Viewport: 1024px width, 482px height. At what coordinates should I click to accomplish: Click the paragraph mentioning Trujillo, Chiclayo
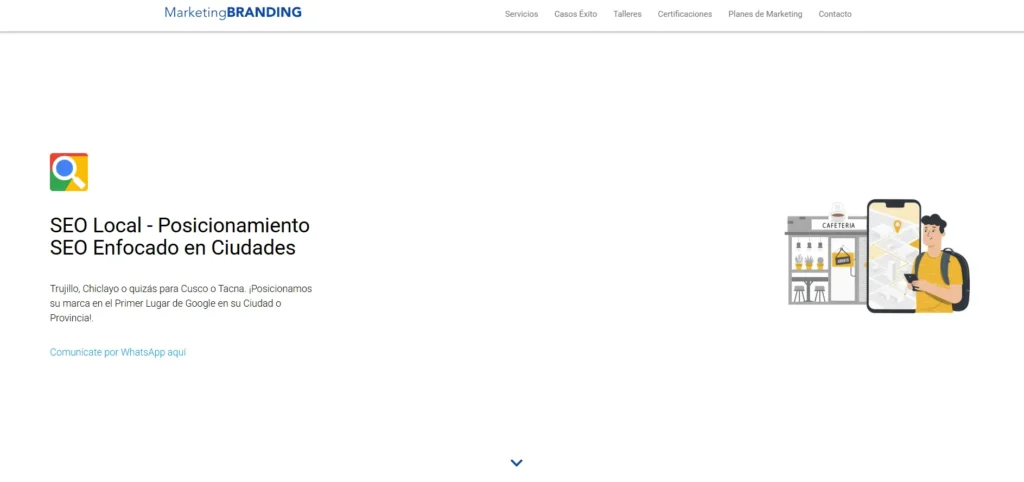pyautogui.click(x=181, y=303)
